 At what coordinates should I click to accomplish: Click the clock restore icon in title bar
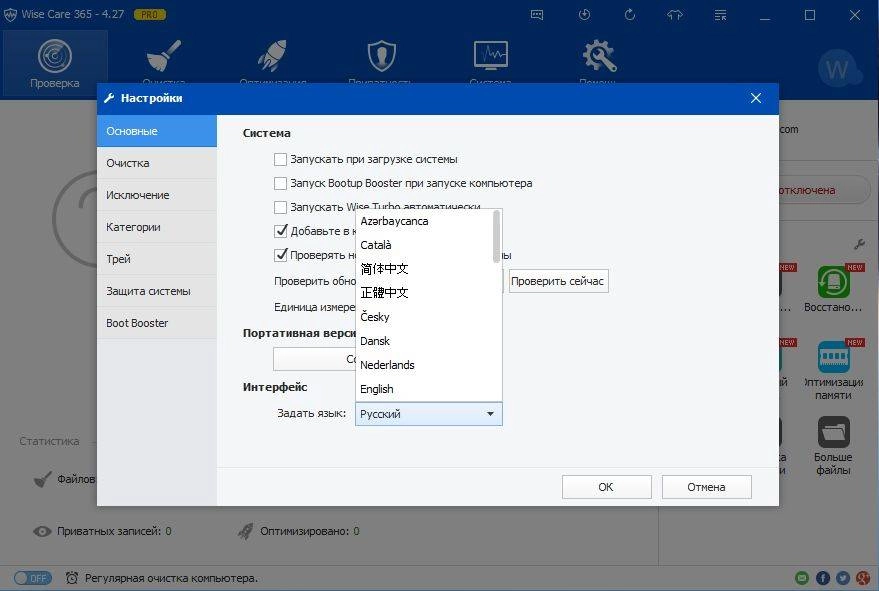[584, 15]
